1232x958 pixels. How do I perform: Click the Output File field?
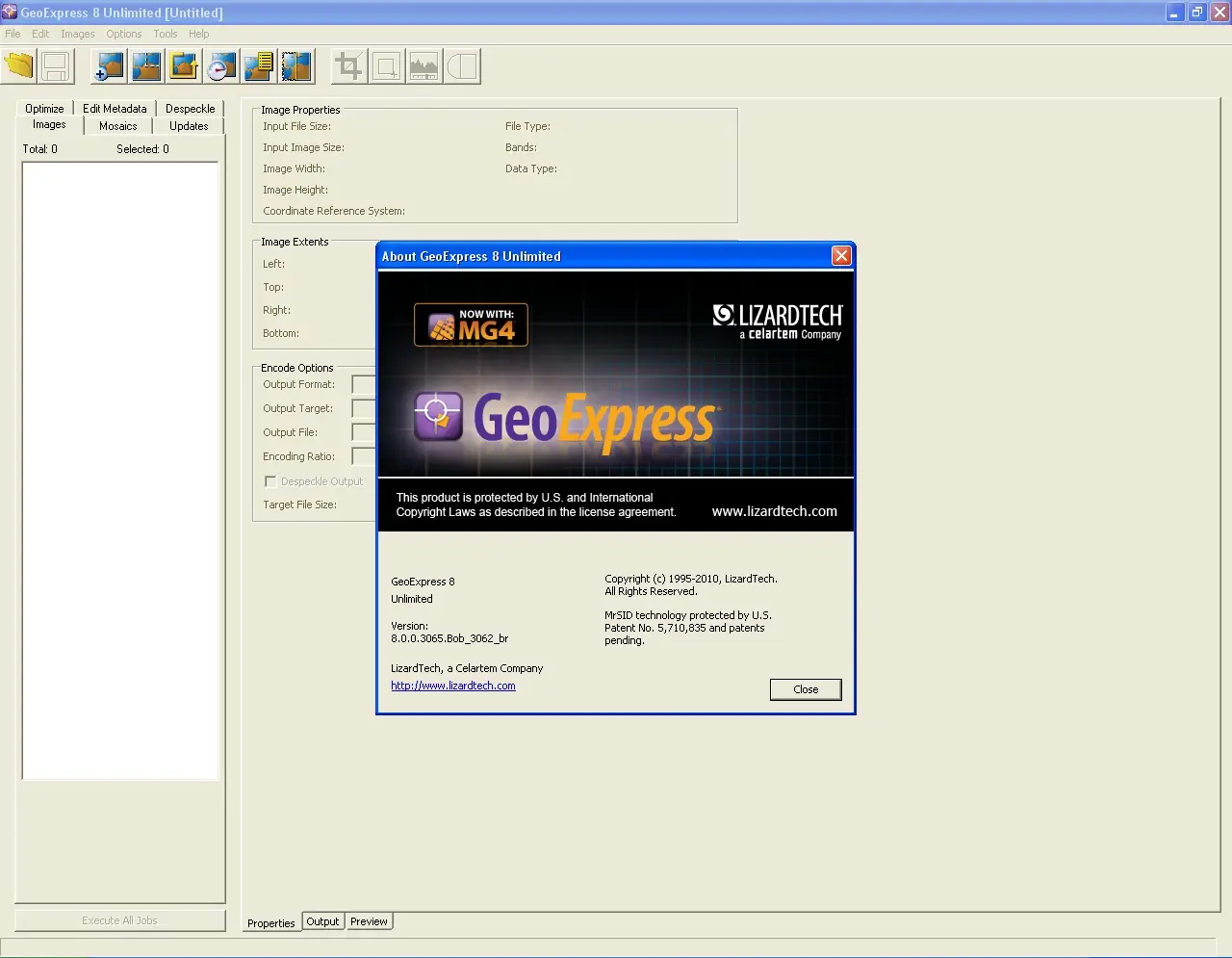point(364,432)
